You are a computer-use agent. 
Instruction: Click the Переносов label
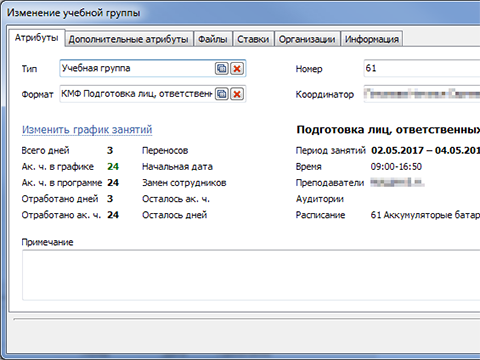pos(165,151)
